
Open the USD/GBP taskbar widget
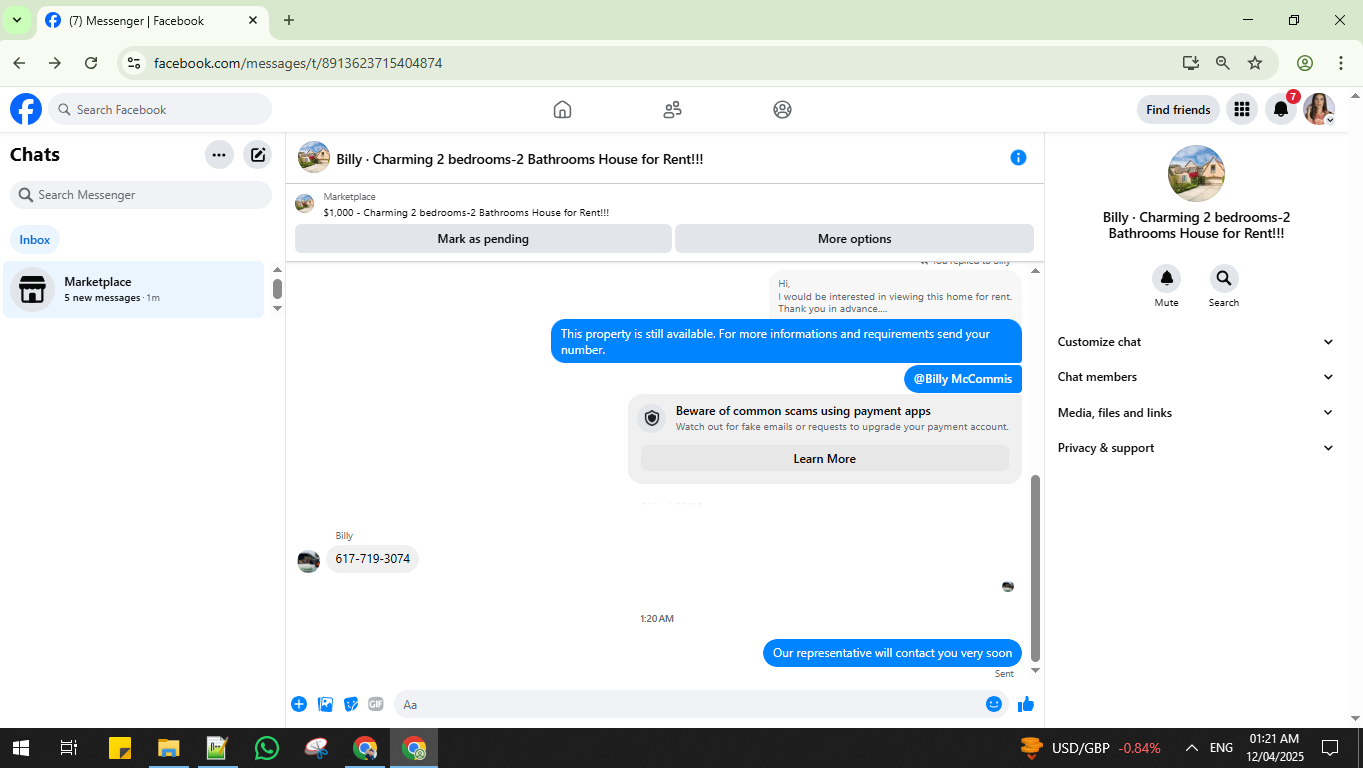pos(1090,748)
